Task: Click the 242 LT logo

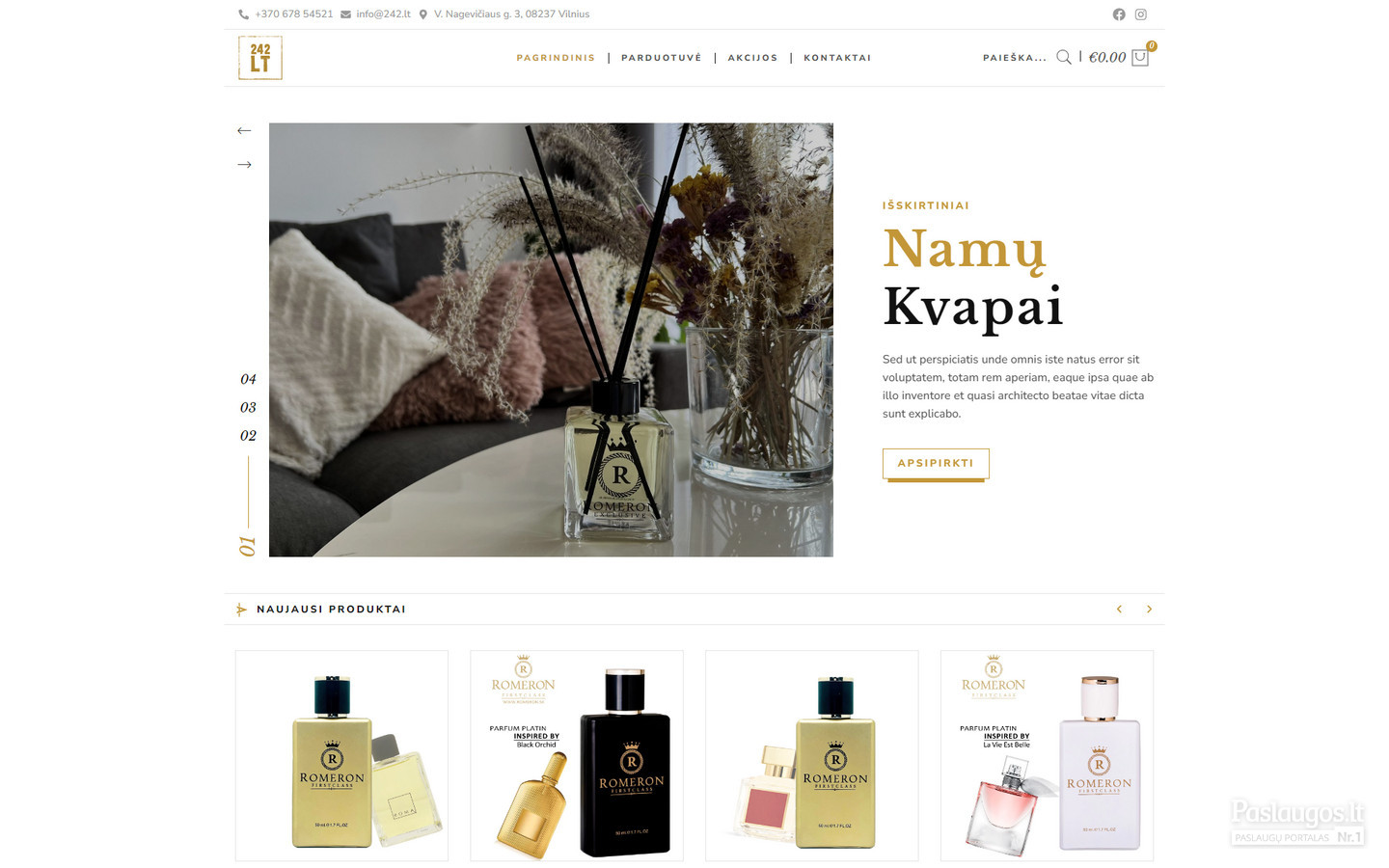Action: 260,58
